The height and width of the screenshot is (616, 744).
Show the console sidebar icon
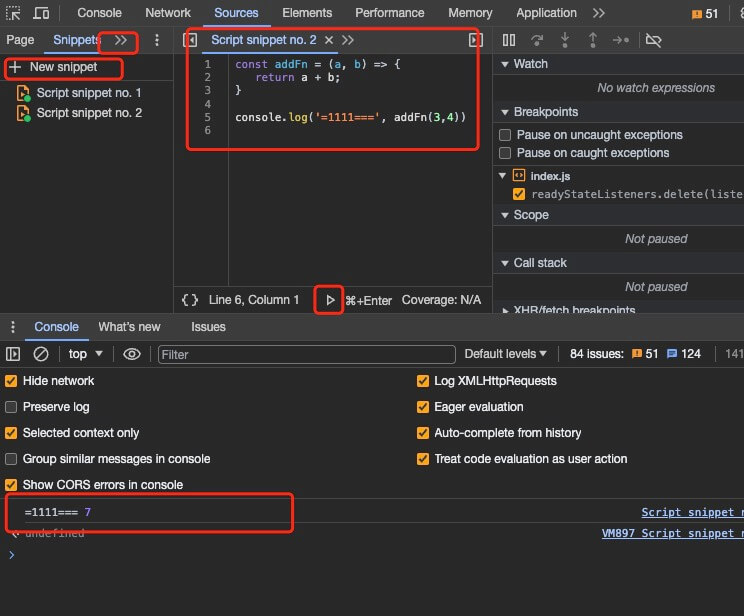pos(13,354)
